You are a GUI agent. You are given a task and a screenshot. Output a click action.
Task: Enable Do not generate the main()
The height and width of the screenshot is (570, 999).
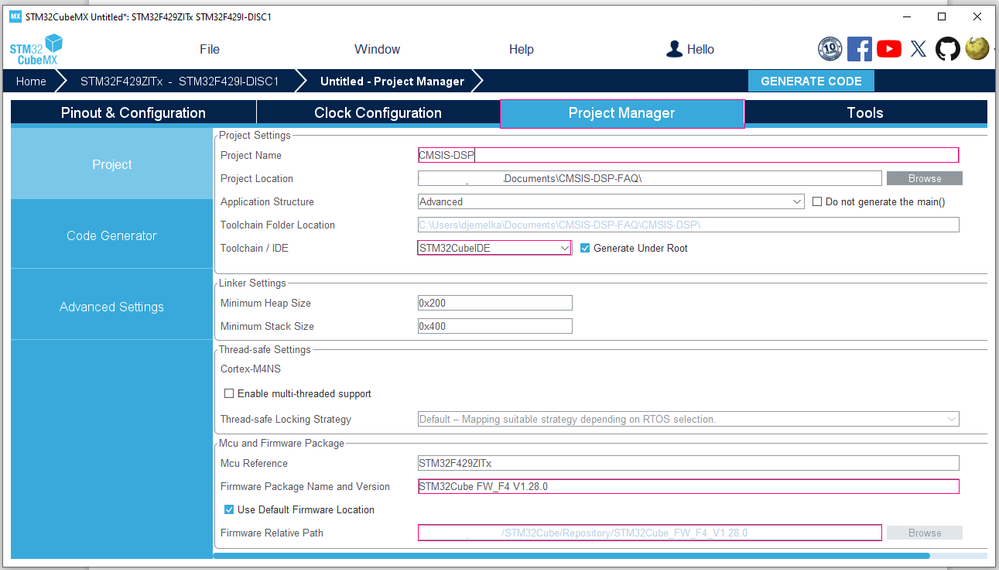[x=817, y=202]
